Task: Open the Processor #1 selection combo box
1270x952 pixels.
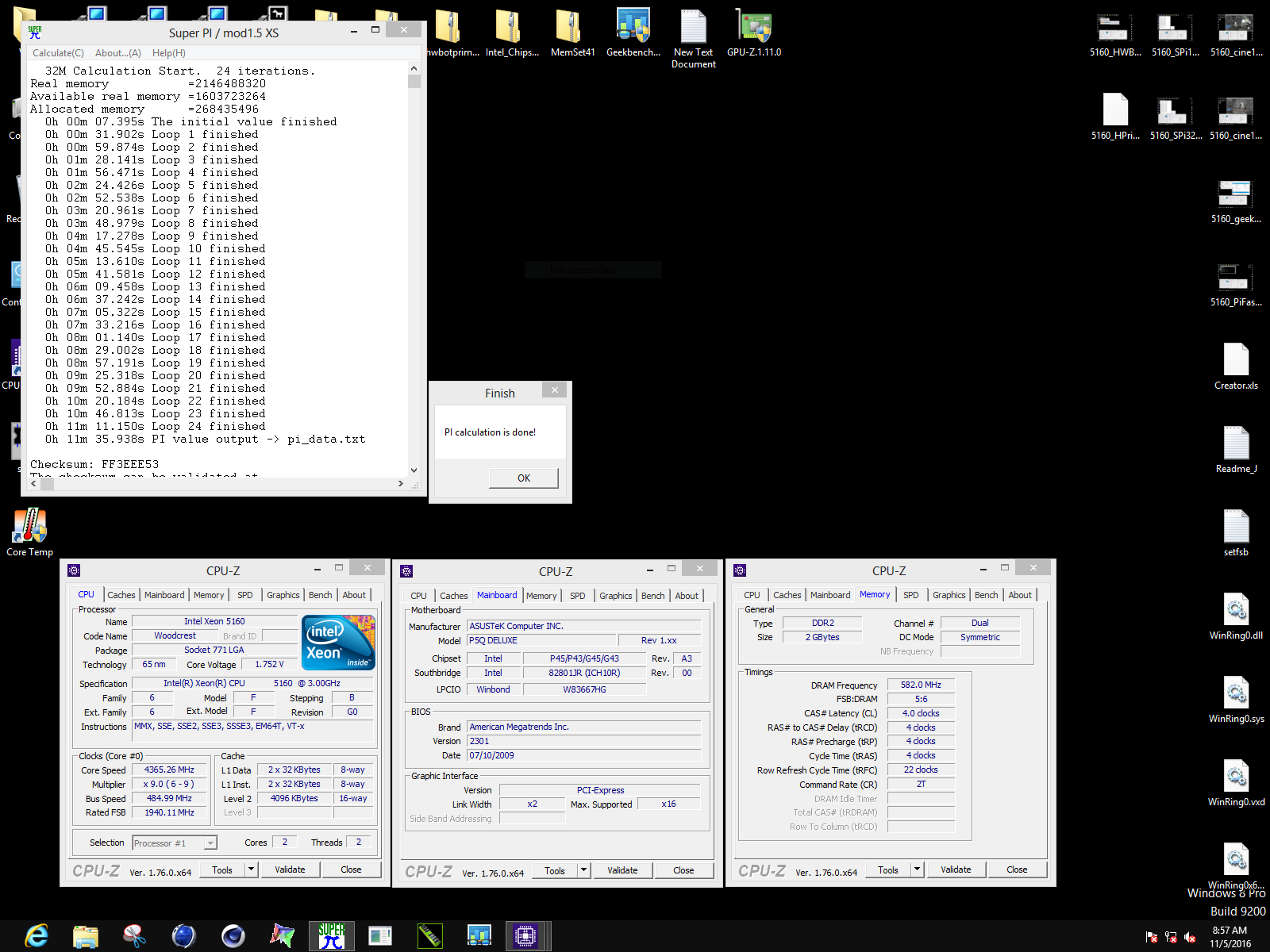Action: tap(175, 843)
